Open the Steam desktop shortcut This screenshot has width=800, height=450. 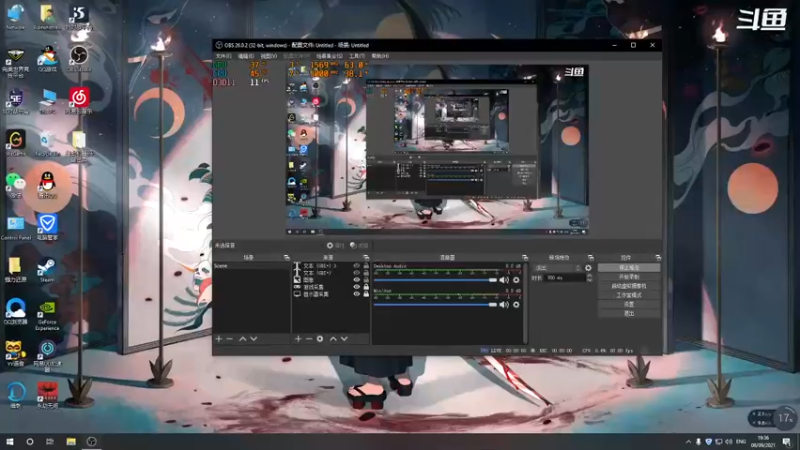[x=46, y=270]
